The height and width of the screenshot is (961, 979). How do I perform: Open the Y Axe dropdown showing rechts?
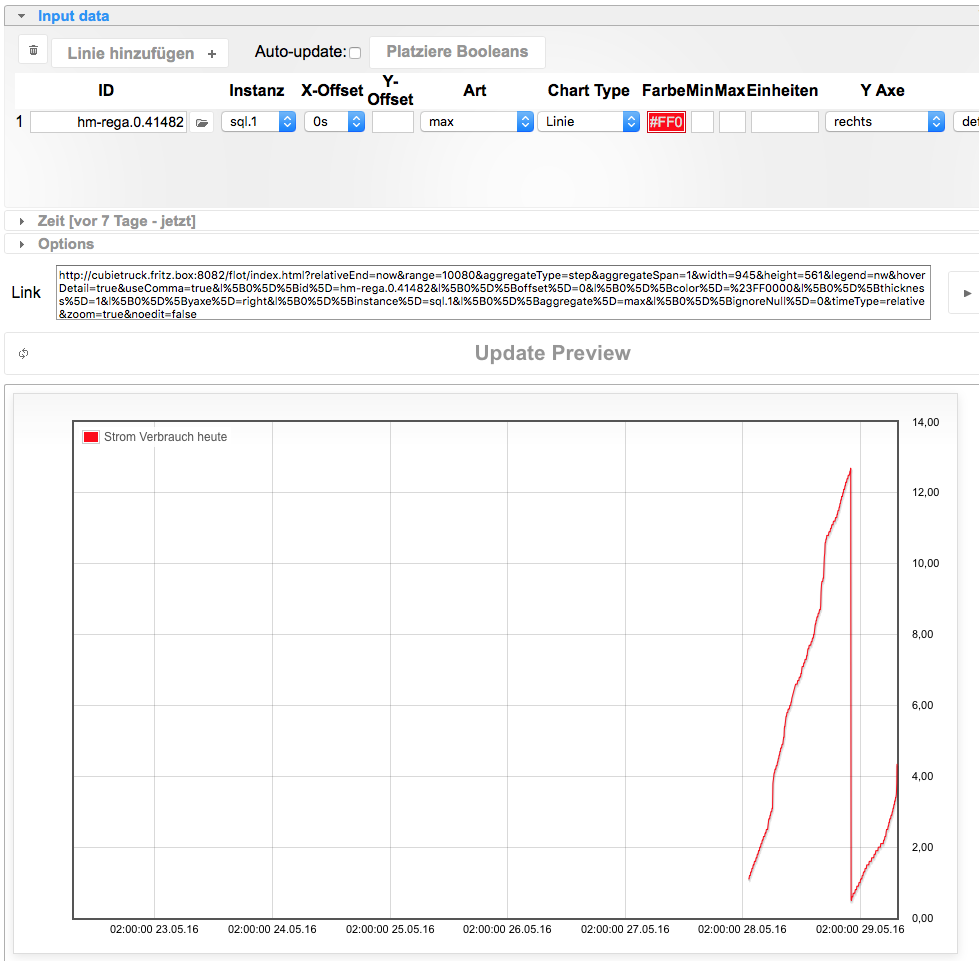click(x=884, y=122)
